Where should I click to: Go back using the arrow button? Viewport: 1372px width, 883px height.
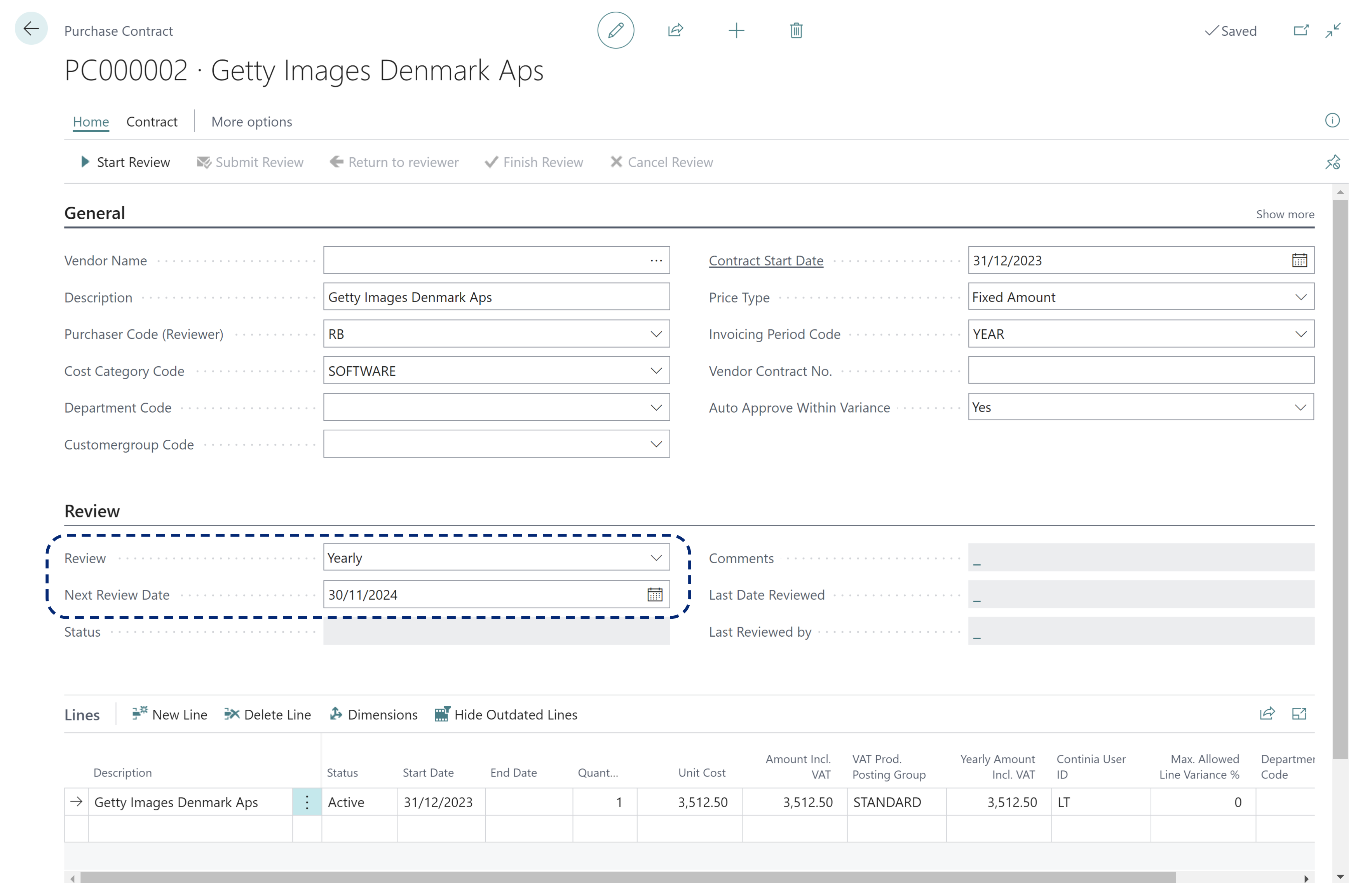tap(31, 29)
